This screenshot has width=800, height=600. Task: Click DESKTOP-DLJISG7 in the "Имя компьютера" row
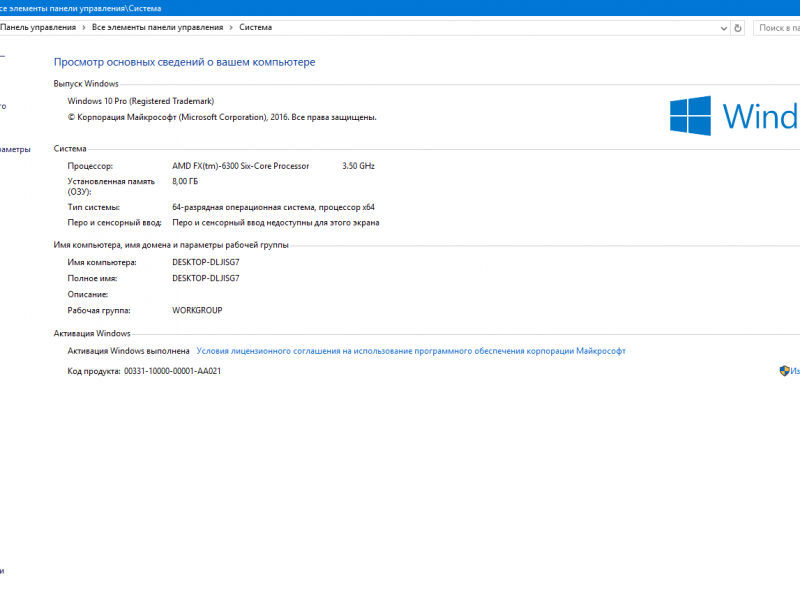coord(206,262)
